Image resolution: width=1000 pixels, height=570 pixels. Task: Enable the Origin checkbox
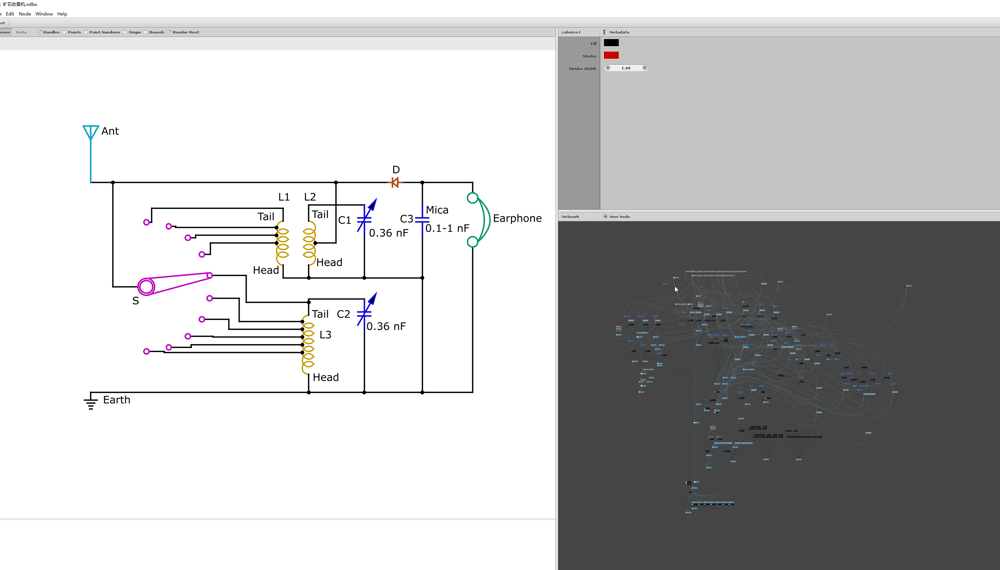pos(125,32)
